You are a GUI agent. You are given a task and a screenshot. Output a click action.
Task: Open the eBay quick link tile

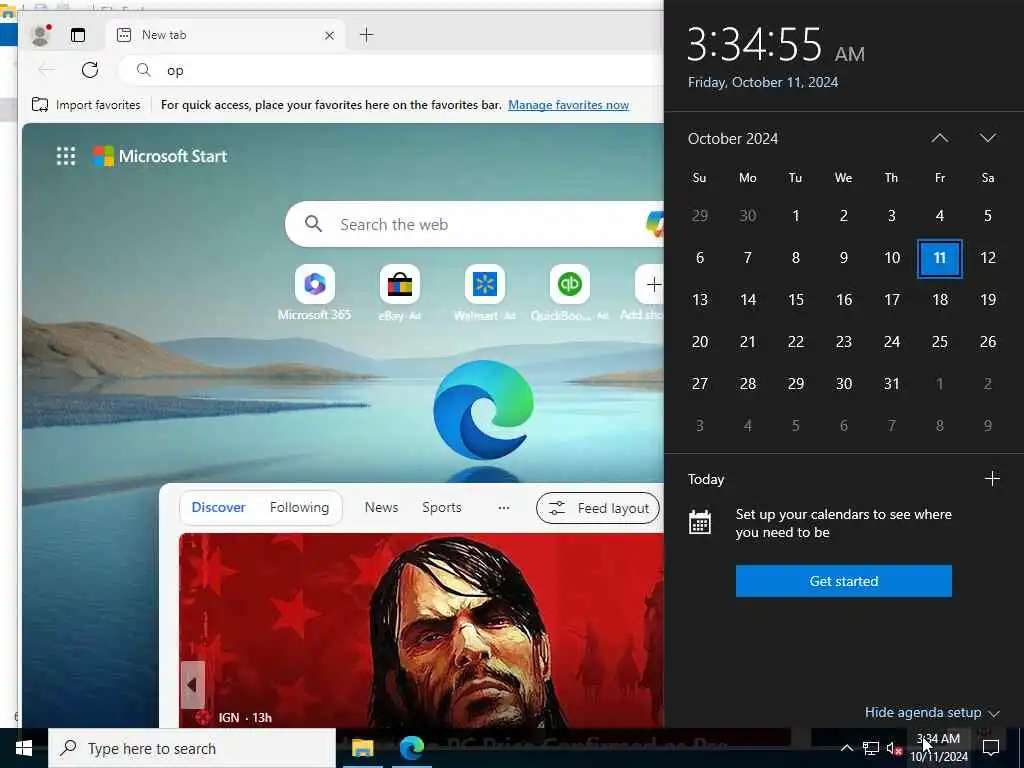pyautogui.click(x=400, y=293)
